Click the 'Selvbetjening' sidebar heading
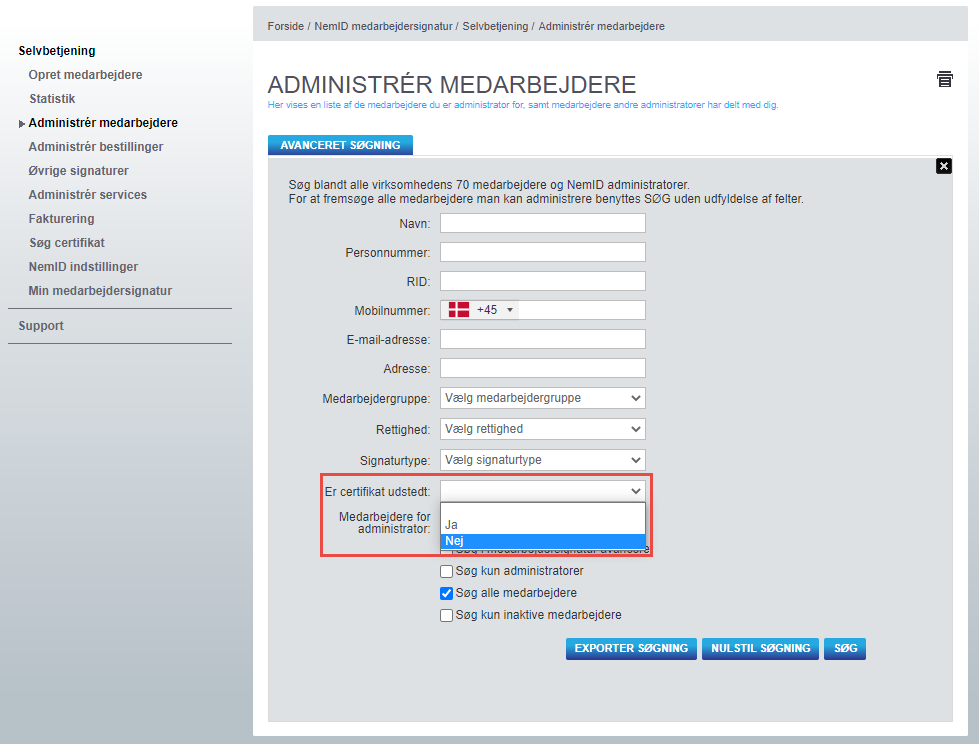This screenshot has height=744, width=979. pos(57,51)
